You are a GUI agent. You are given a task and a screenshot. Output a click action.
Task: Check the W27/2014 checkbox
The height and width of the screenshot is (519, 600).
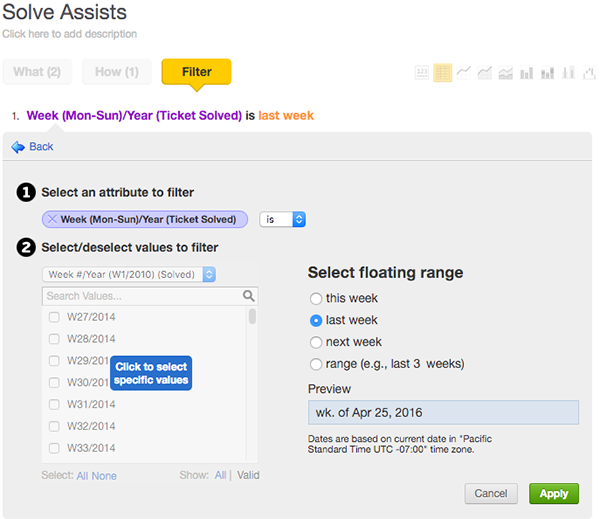coord(54,317)
